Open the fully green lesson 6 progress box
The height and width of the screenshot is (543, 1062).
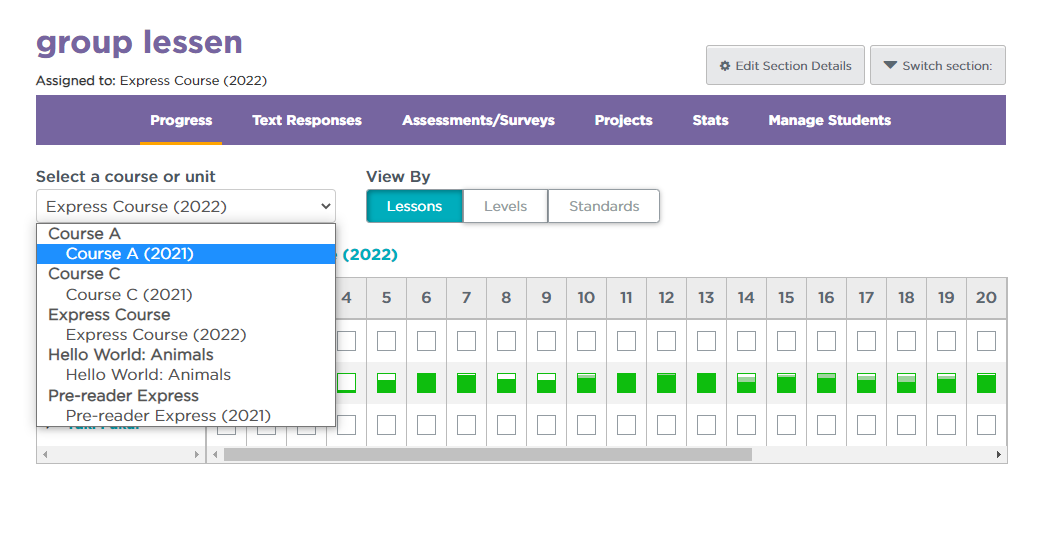pos(426,383)
